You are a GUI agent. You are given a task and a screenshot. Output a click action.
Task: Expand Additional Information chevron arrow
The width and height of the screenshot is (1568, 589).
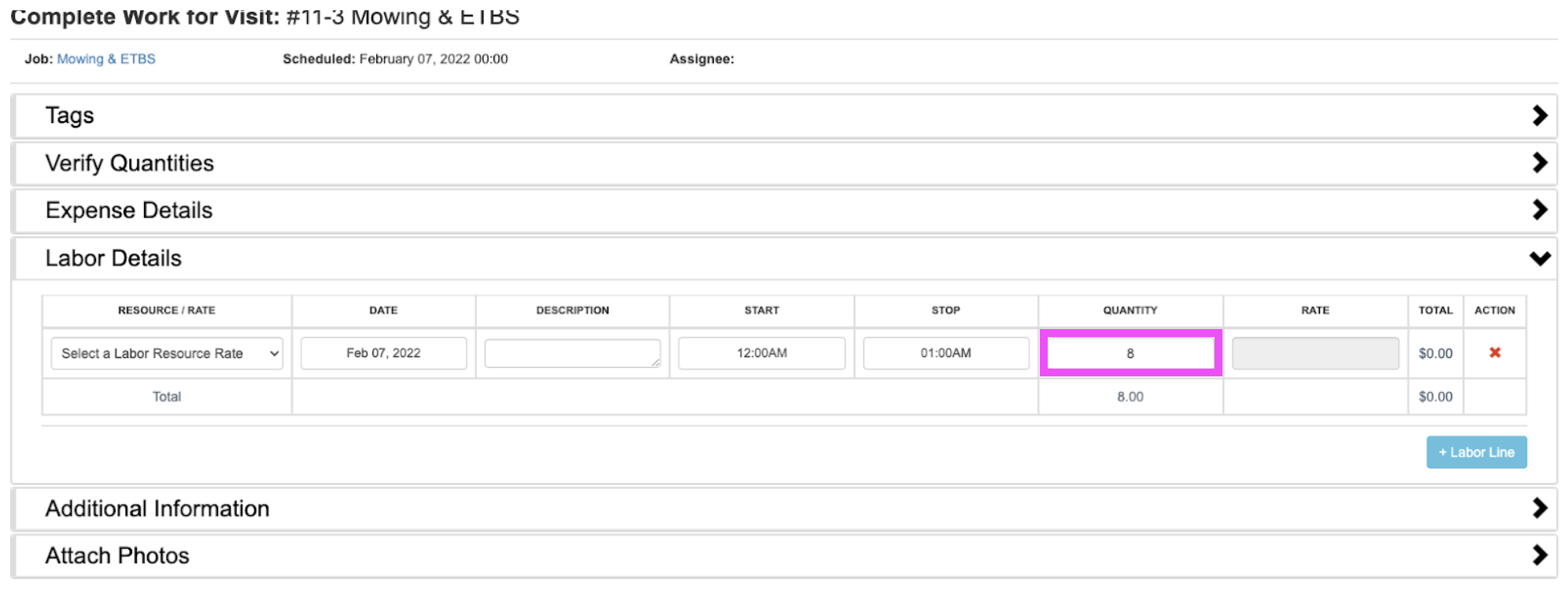tap(1540, 509)
